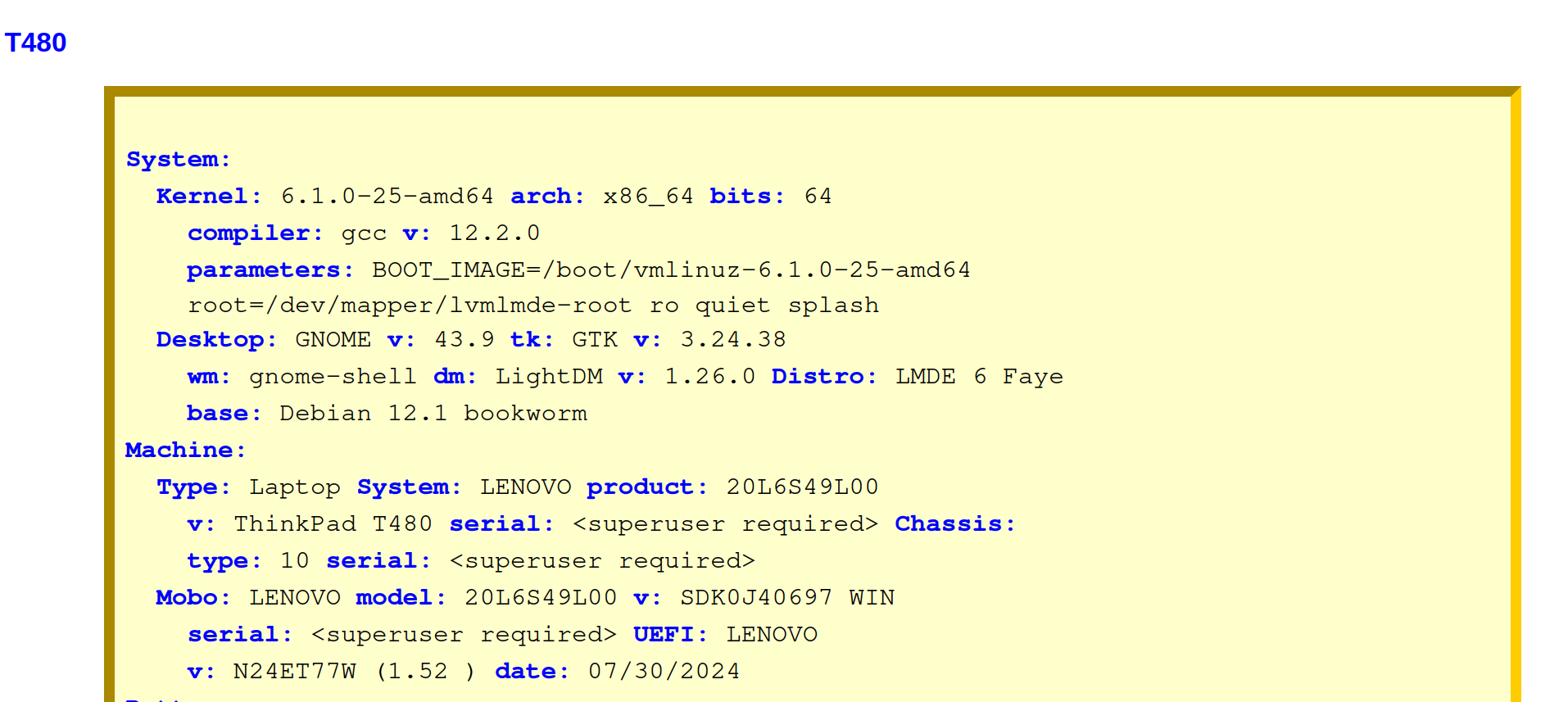The height and width of the screenshot is (702, 1568).
Task: Click the LightDM version 1.26.0
Action: coord(710,376)
